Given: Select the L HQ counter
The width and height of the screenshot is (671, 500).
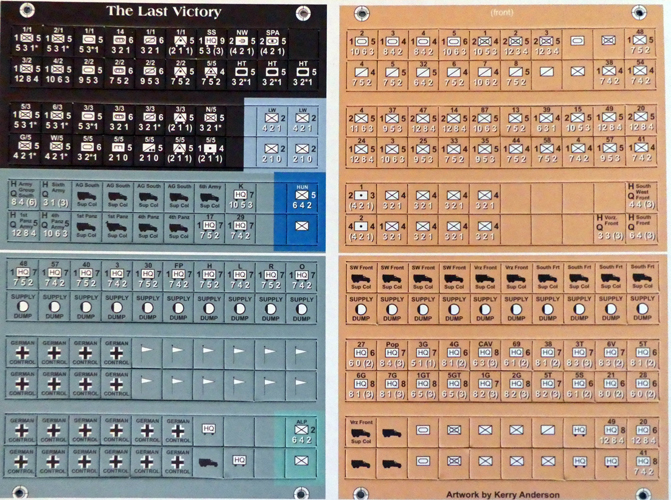Looking at the screenshot, I should 240,275.
